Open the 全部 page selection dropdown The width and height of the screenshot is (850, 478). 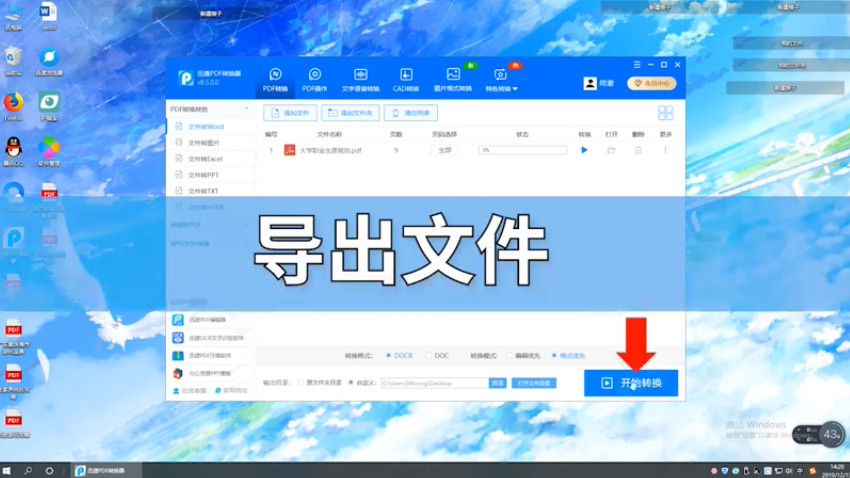pyautogui.click(x=445, y=150)
